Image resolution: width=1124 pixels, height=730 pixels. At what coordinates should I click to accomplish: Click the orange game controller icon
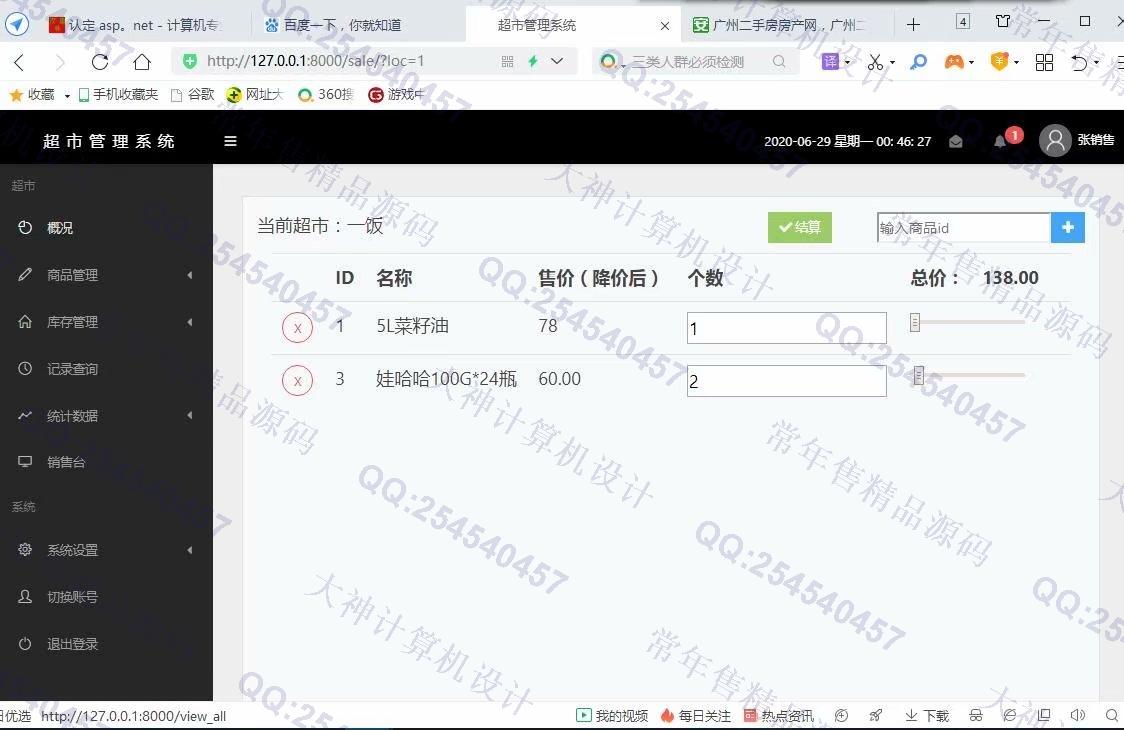953,62
